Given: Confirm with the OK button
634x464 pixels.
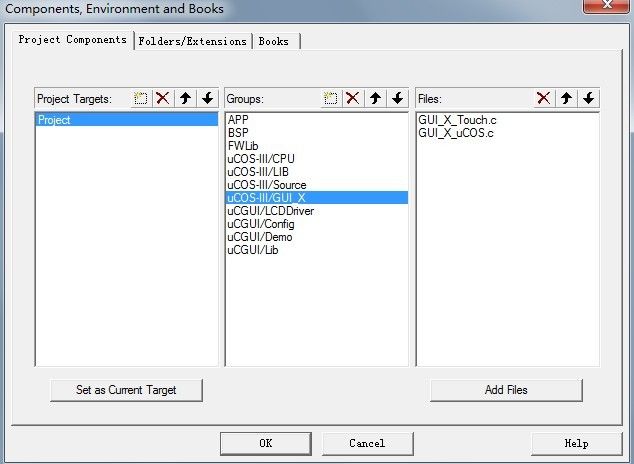Looking at the screenshot, I should [x=266, y=443].
